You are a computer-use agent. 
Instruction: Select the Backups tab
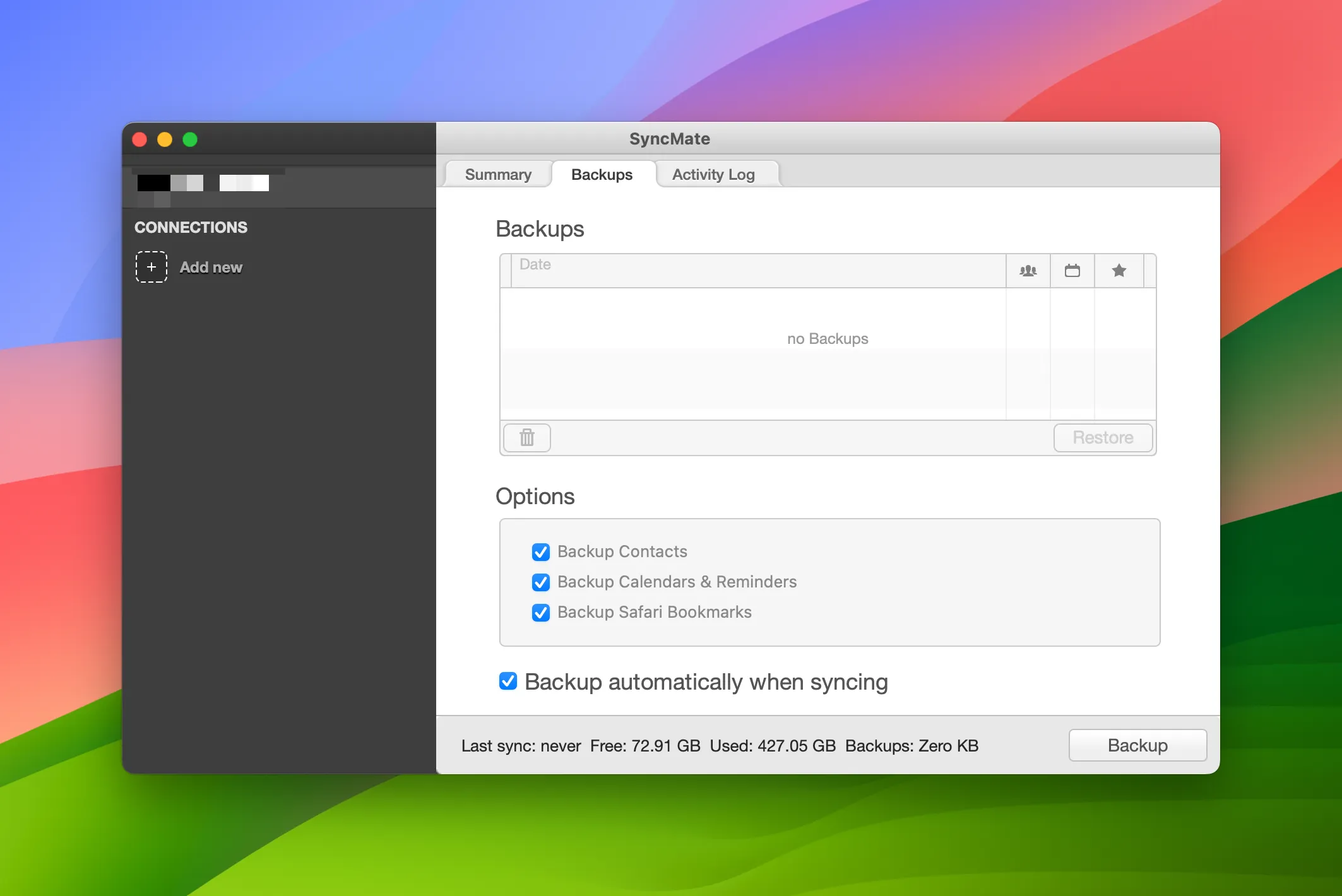[602, 174]
